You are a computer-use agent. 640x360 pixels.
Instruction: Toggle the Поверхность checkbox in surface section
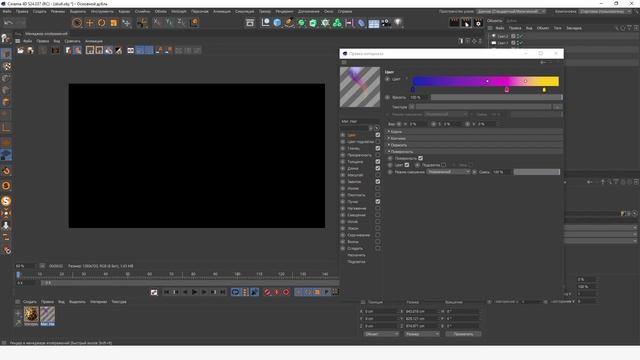coord(420,158)
